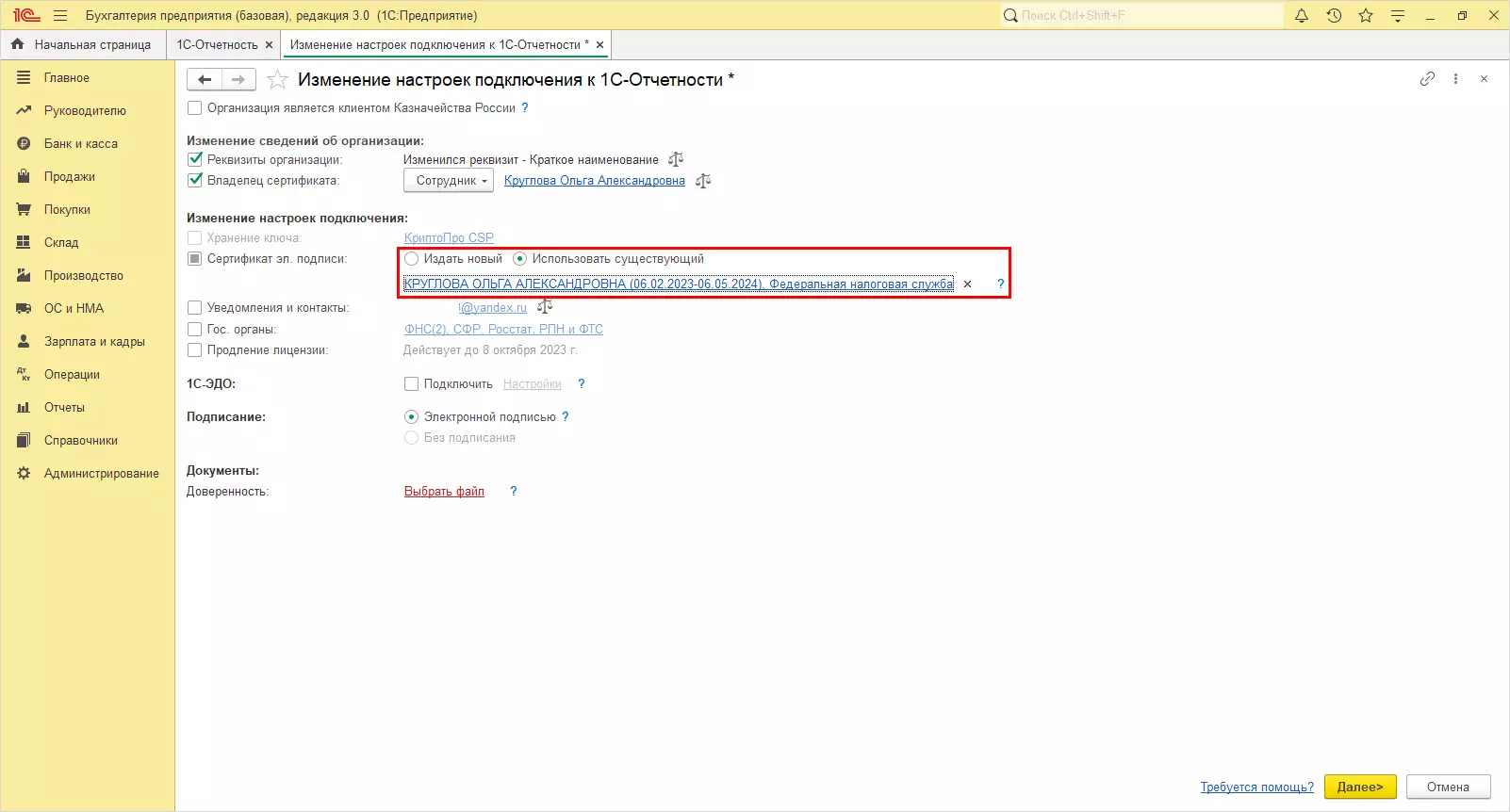Open the ОС и НМА section
The width and height of the screenshot is (1510, 812).
click(x=88, y=309)
